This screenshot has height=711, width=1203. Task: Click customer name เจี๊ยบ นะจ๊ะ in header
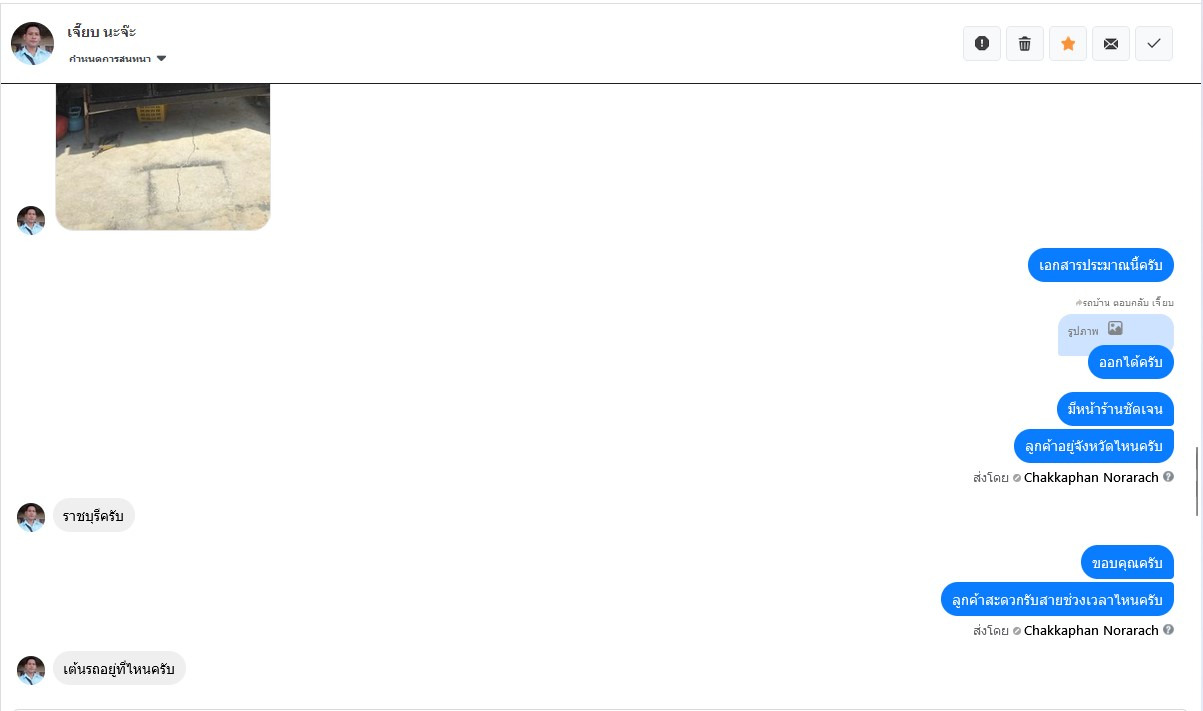pyautogui.click(x=102, y=31)
